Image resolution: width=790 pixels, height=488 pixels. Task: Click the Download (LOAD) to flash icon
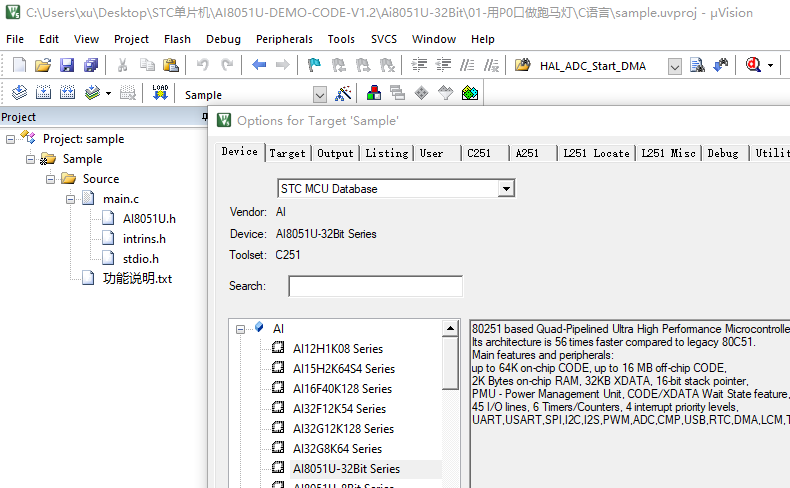point(160,93)
